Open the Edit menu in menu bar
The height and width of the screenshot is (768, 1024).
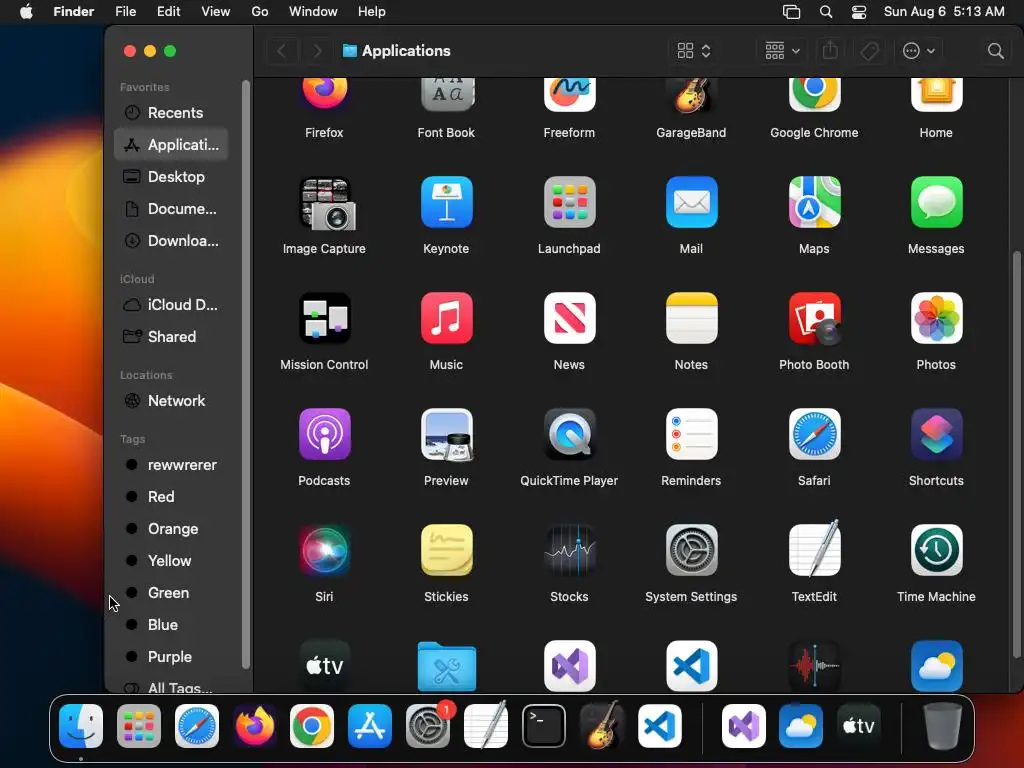click(168, 12)
